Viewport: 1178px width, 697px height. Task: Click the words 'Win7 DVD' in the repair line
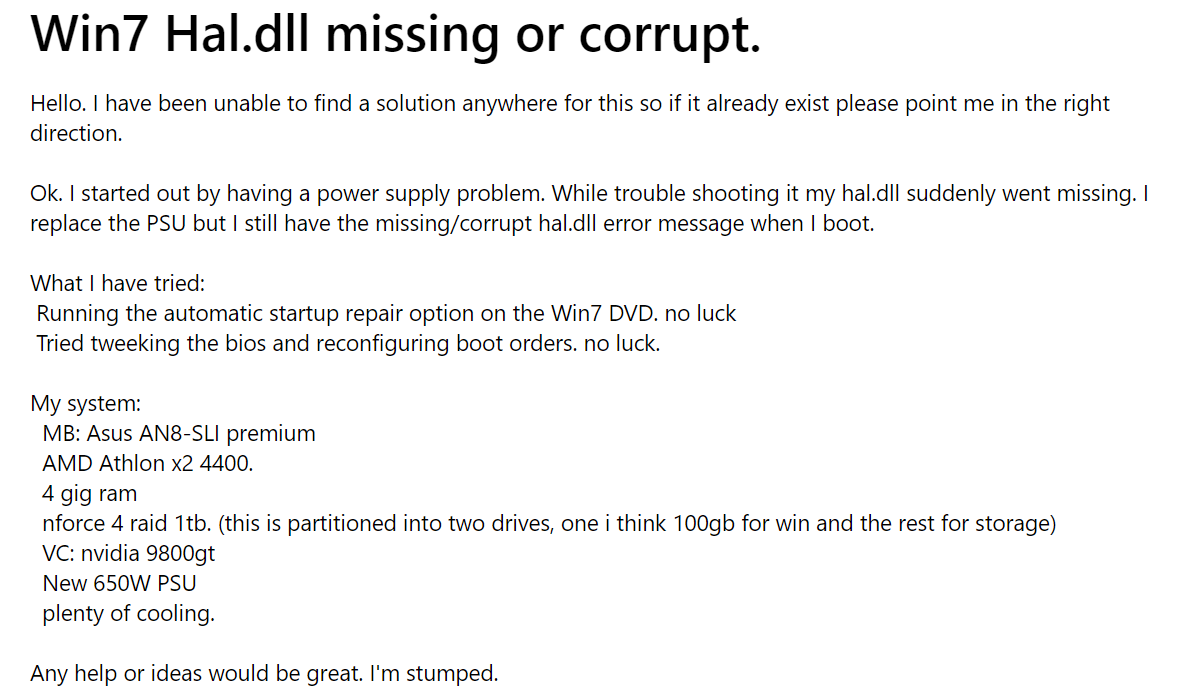pos(603,313)
